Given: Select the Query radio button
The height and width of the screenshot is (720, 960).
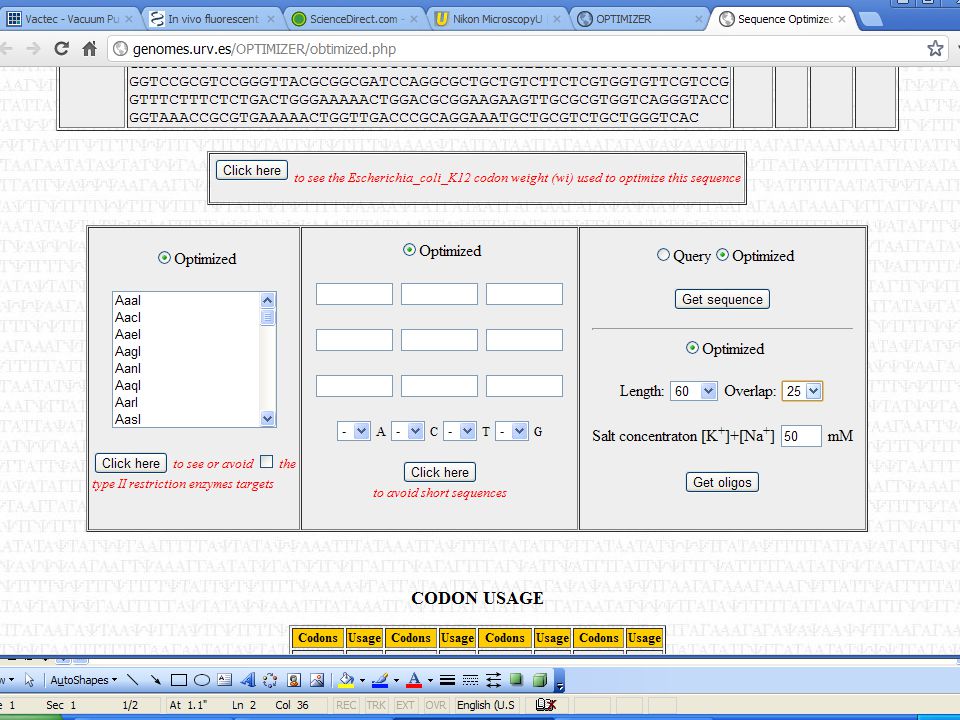Looking at the screenshot, I should (663, 255).
